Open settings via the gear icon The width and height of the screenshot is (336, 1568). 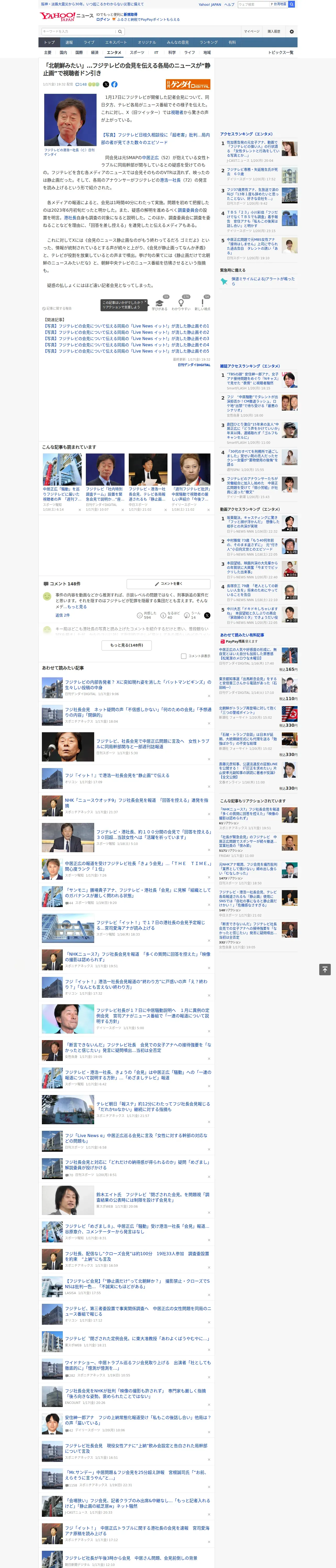(x=292, y=32)
